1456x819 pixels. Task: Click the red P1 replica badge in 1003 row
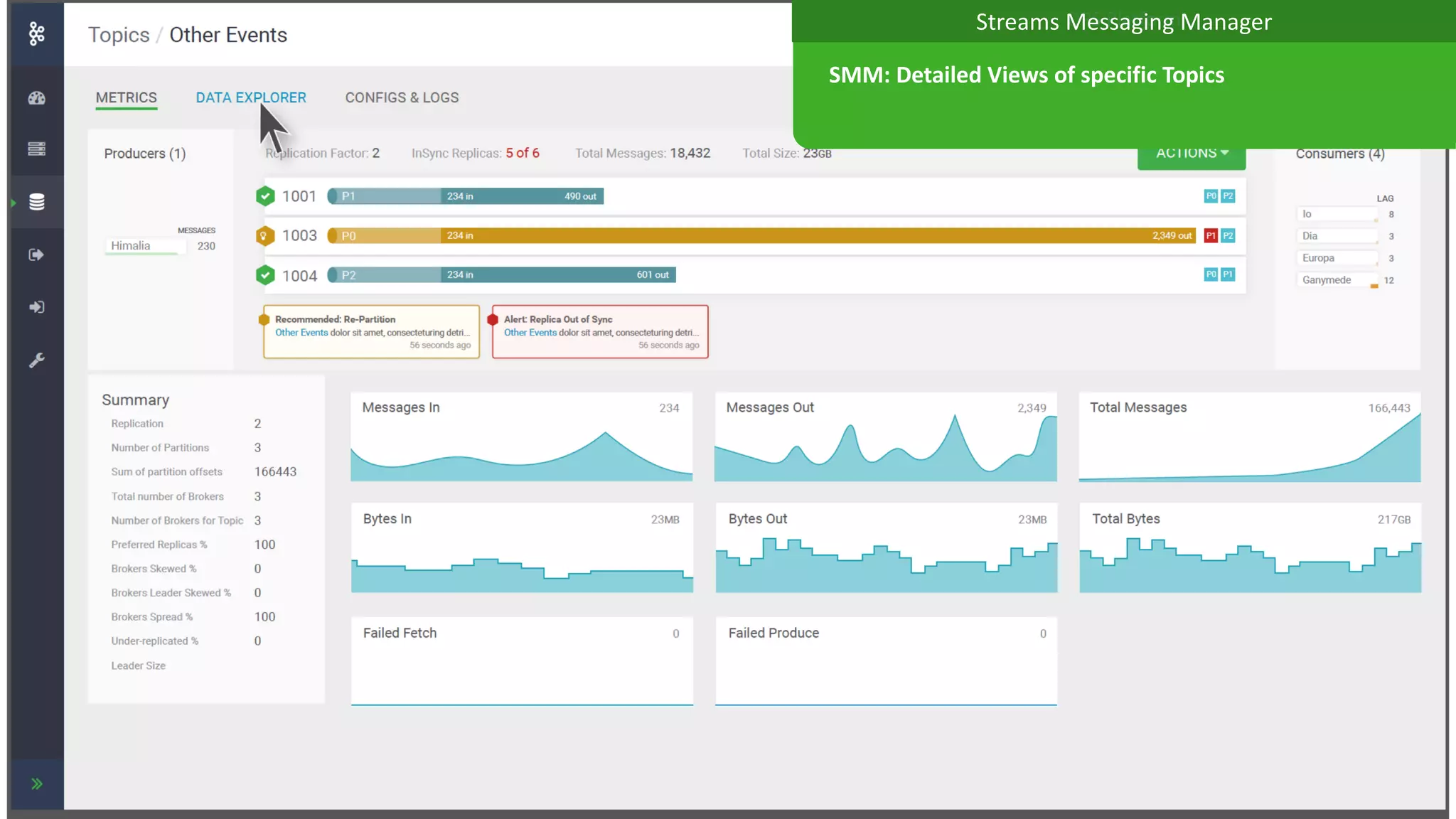pos(1211,235)
